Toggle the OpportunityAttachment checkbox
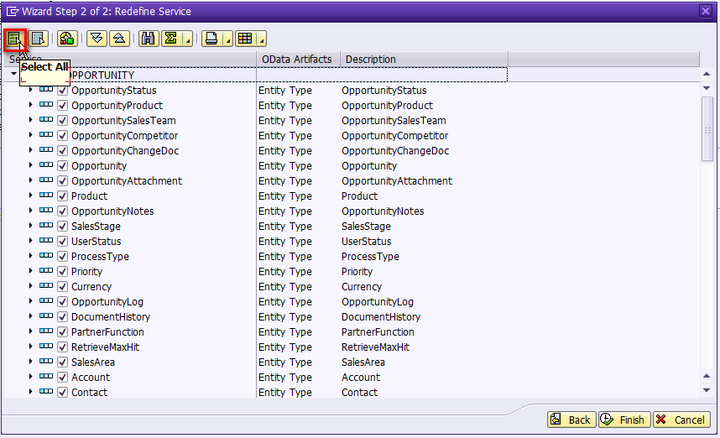 point(62,181)
